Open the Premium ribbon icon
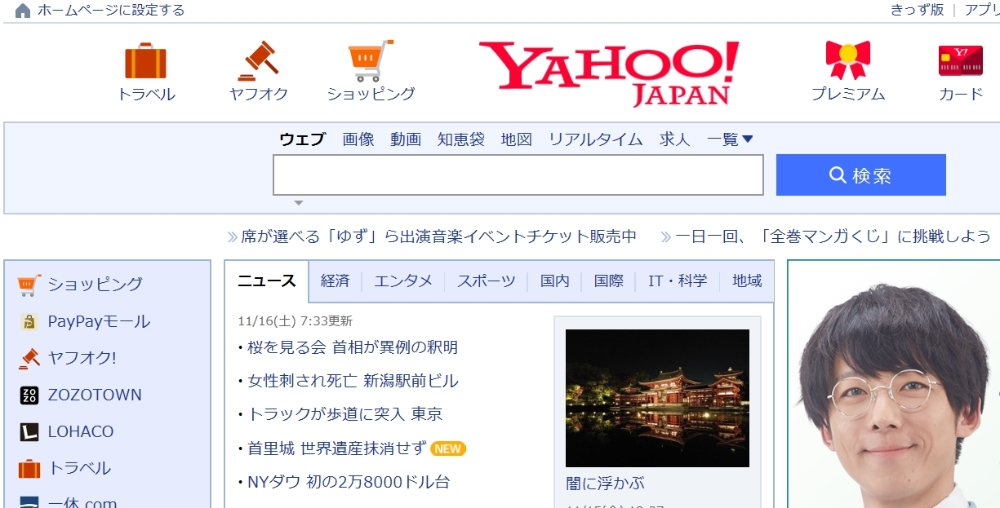This screenshot has width=1000, height=508. 848,60
